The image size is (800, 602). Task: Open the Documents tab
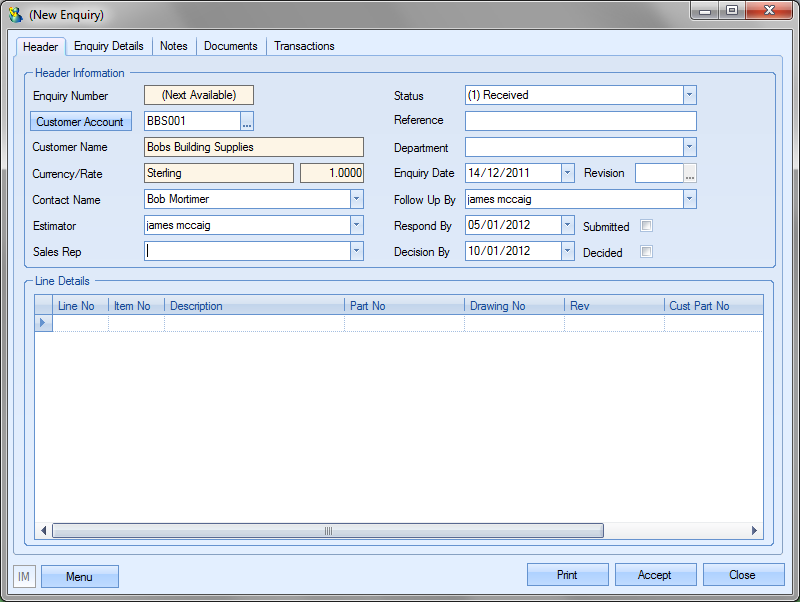tap(230, 46)
